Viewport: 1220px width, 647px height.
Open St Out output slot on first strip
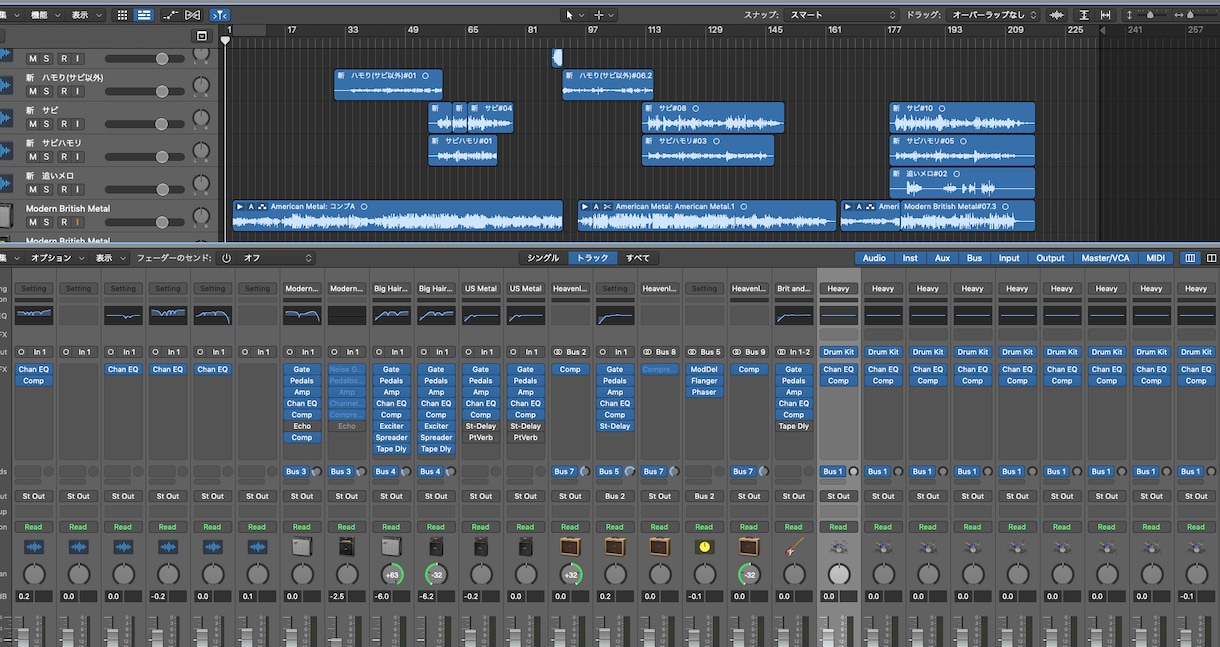pyautogui.click(x=34, y=496)
